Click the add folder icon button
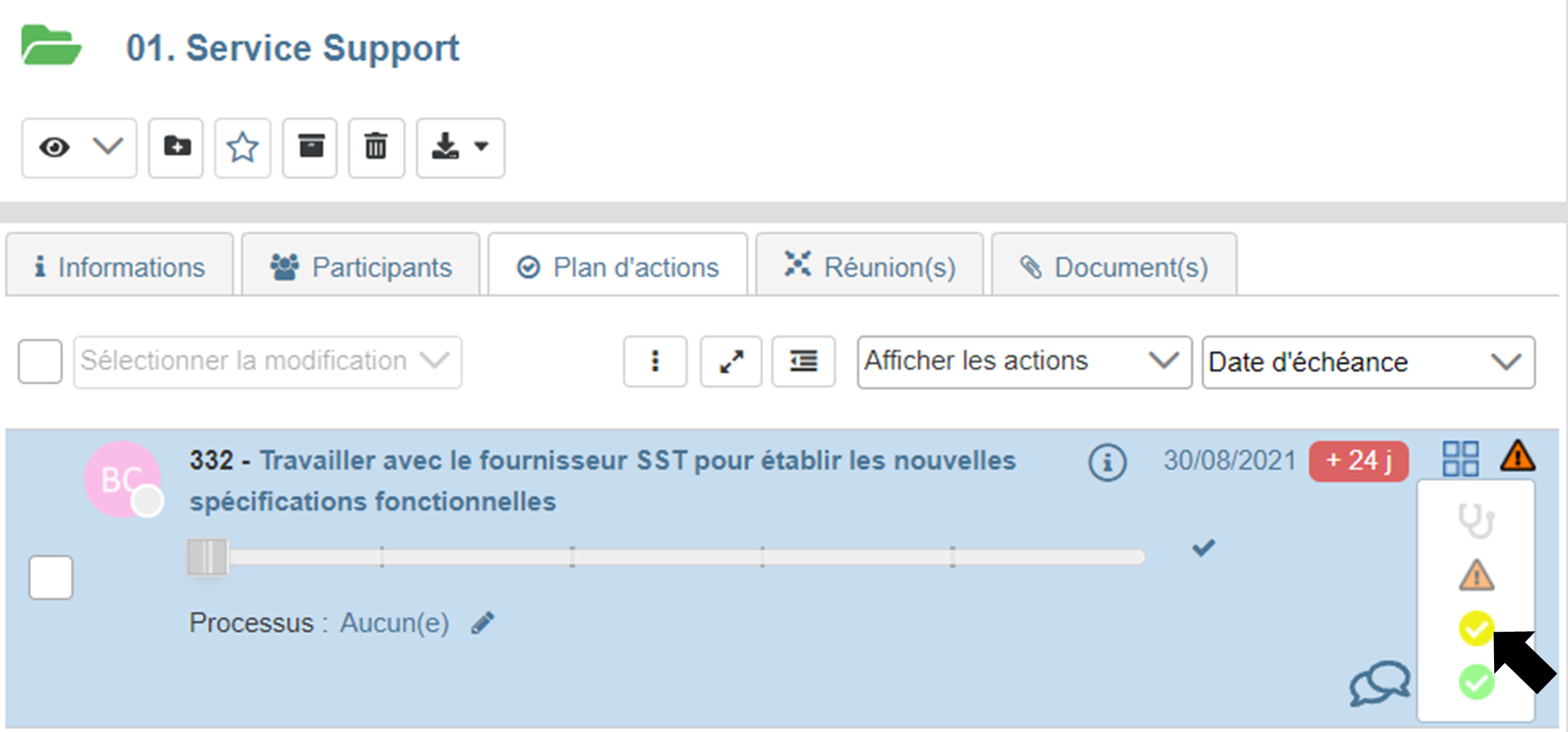The image size is (1568, 732). tap(176, 147)
